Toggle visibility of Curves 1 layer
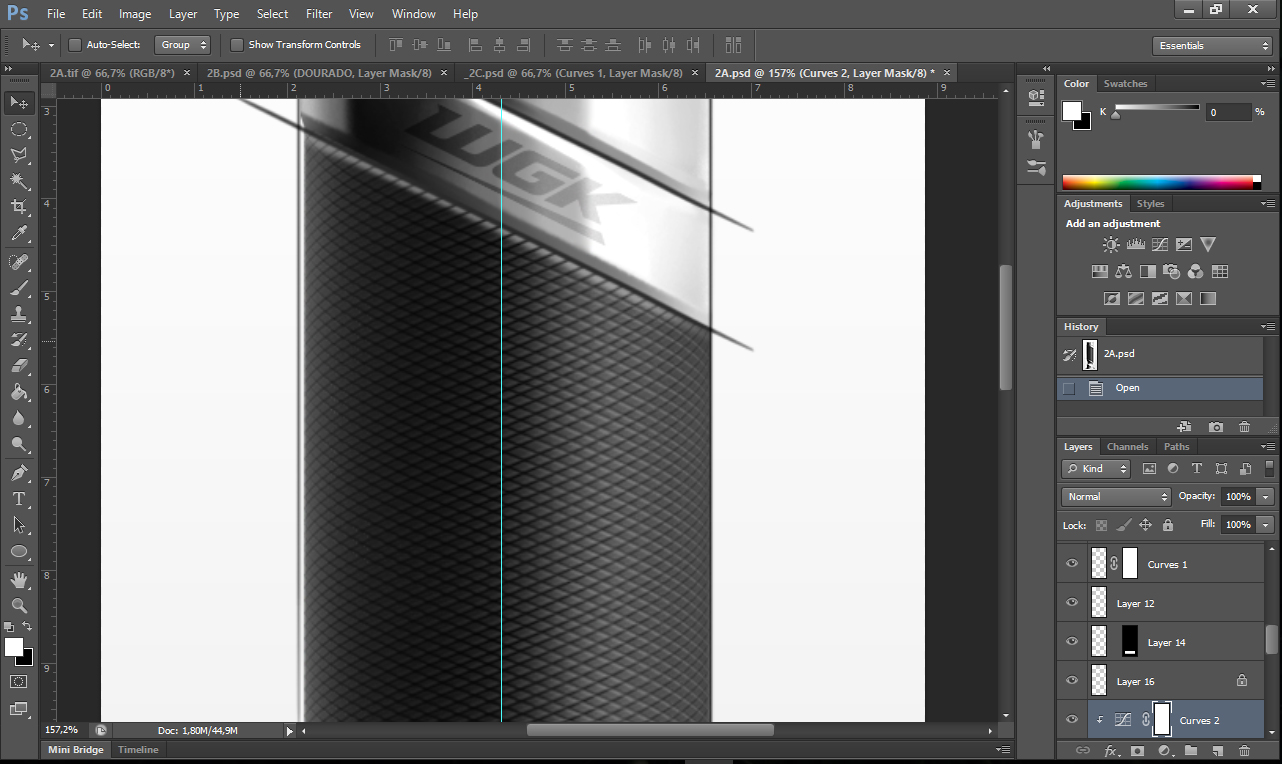The height and width of the screenshot is (764, 1282). [1072, 564]
